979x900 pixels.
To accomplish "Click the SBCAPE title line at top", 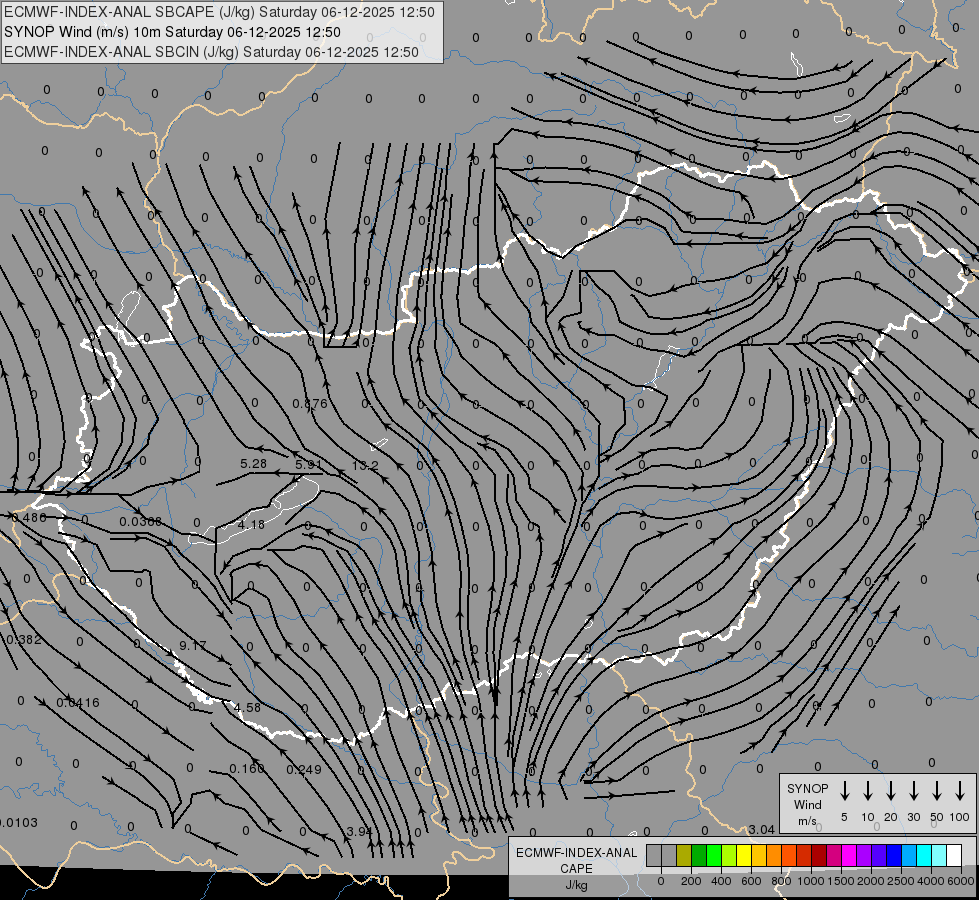I will [x=219, y=12].
